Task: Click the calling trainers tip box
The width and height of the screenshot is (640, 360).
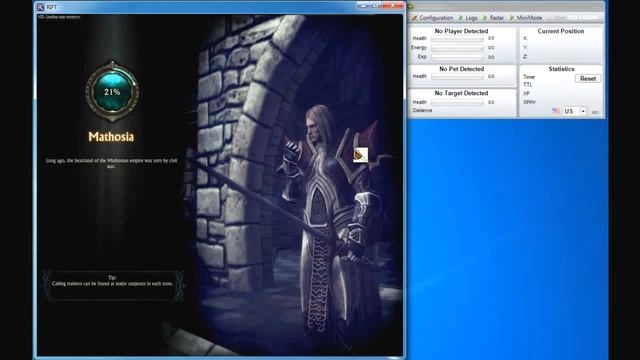Action: pyautogui.click(x=113, y=285)
